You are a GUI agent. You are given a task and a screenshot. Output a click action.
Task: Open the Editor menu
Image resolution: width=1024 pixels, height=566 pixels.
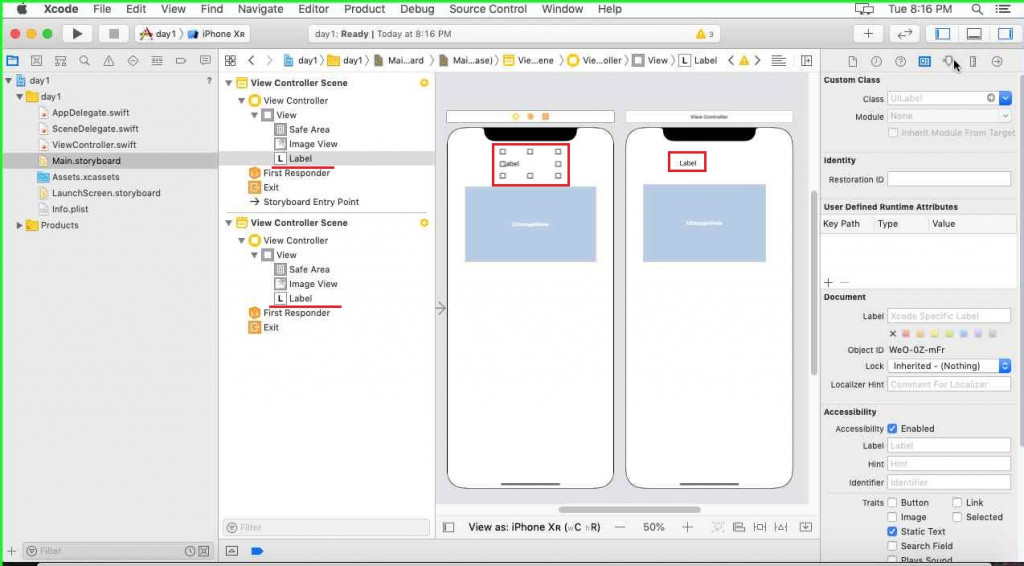[313, 9]
